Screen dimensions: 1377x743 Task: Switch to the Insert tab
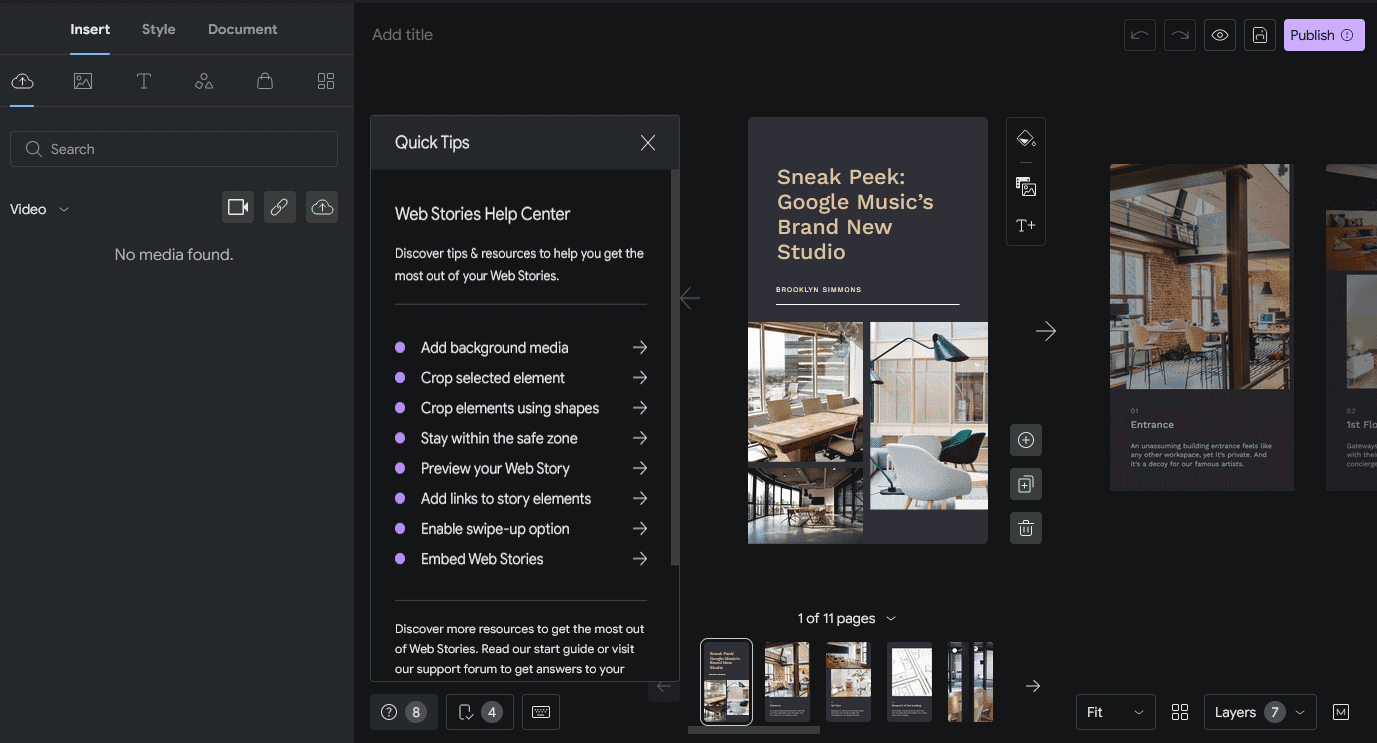tap(90, 29)
